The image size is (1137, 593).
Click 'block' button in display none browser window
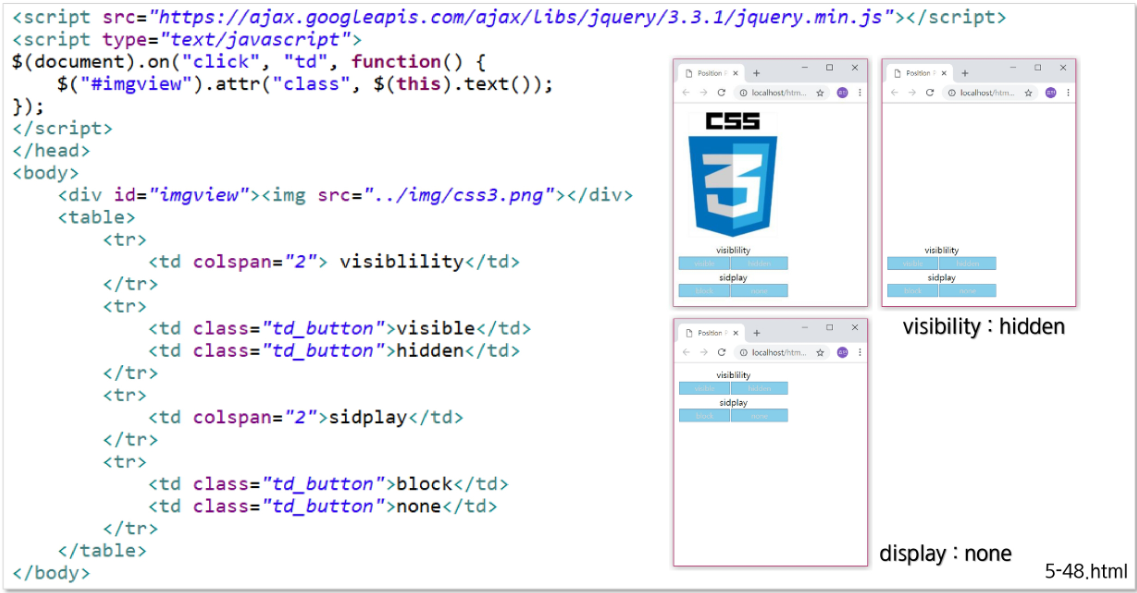click(x=704, y=415)
